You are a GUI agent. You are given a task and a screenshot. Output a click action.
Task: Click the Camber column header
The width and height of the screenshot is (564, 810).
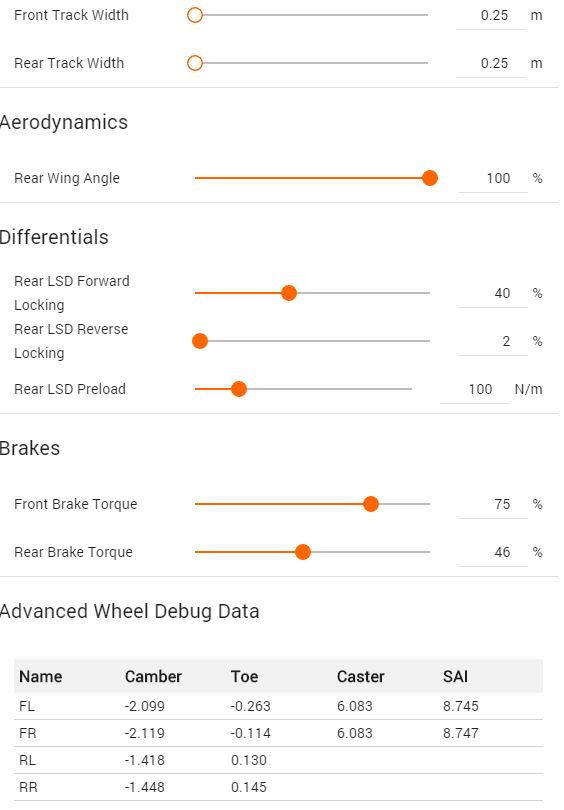(153, 676)
